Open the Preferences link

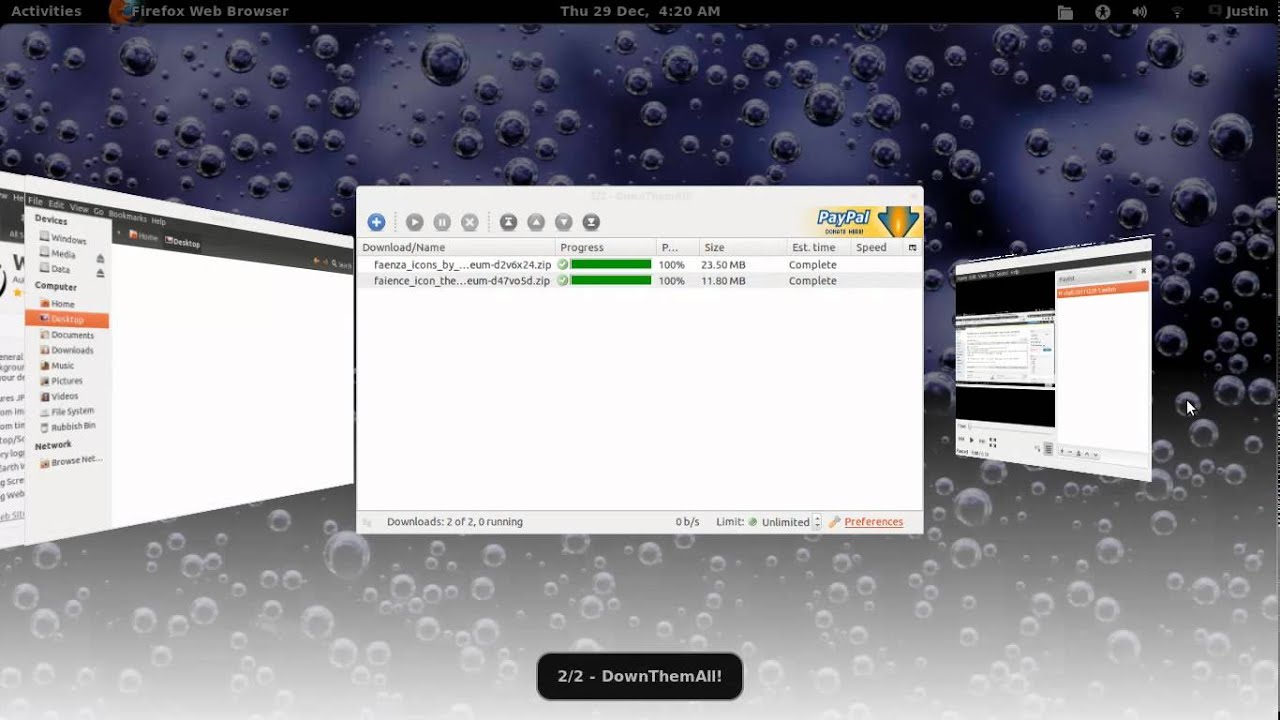click(873, 522)
